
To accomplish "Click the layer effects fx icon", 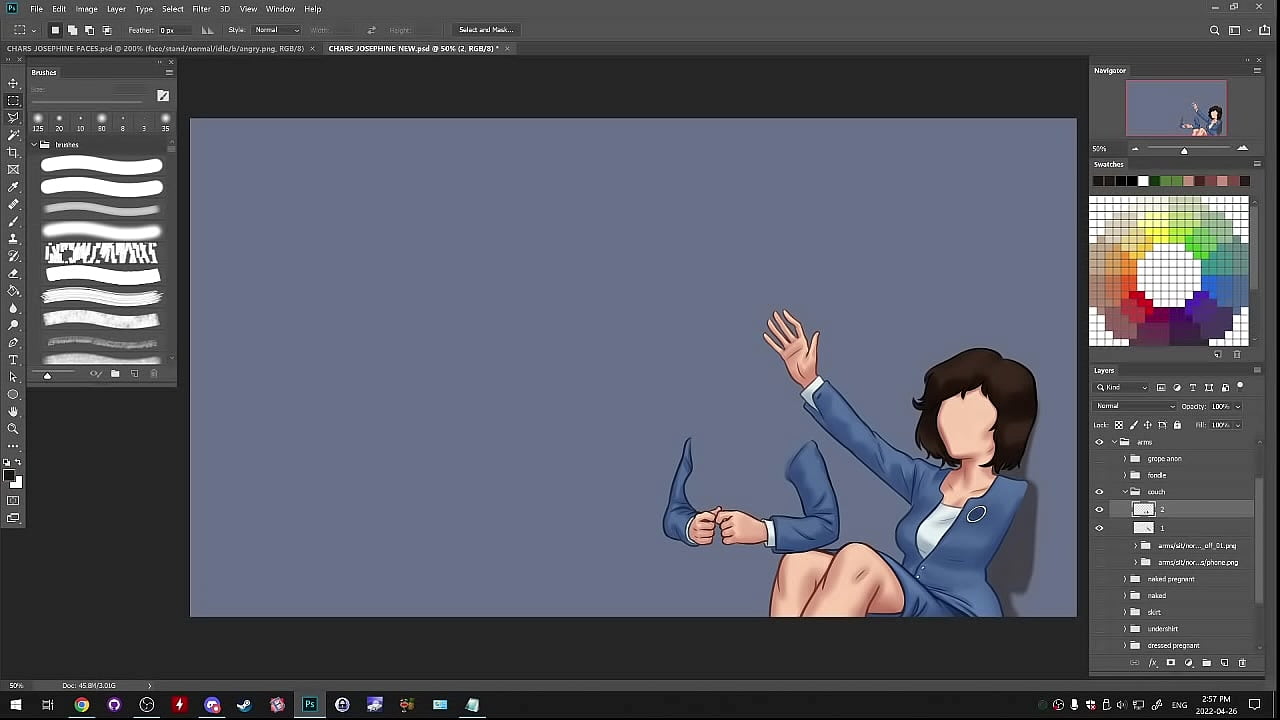I will click(x=1153, y=663).
